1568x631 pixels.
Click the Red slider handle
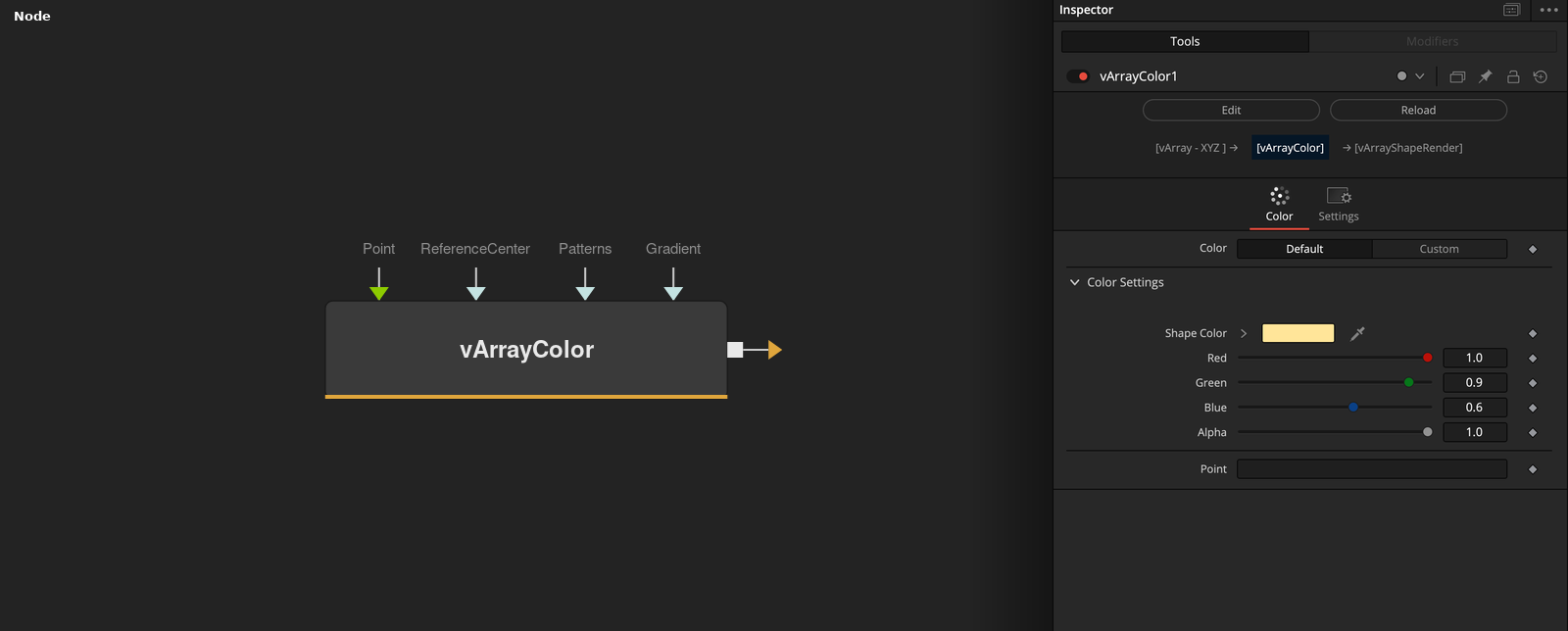click(1428, 358)
